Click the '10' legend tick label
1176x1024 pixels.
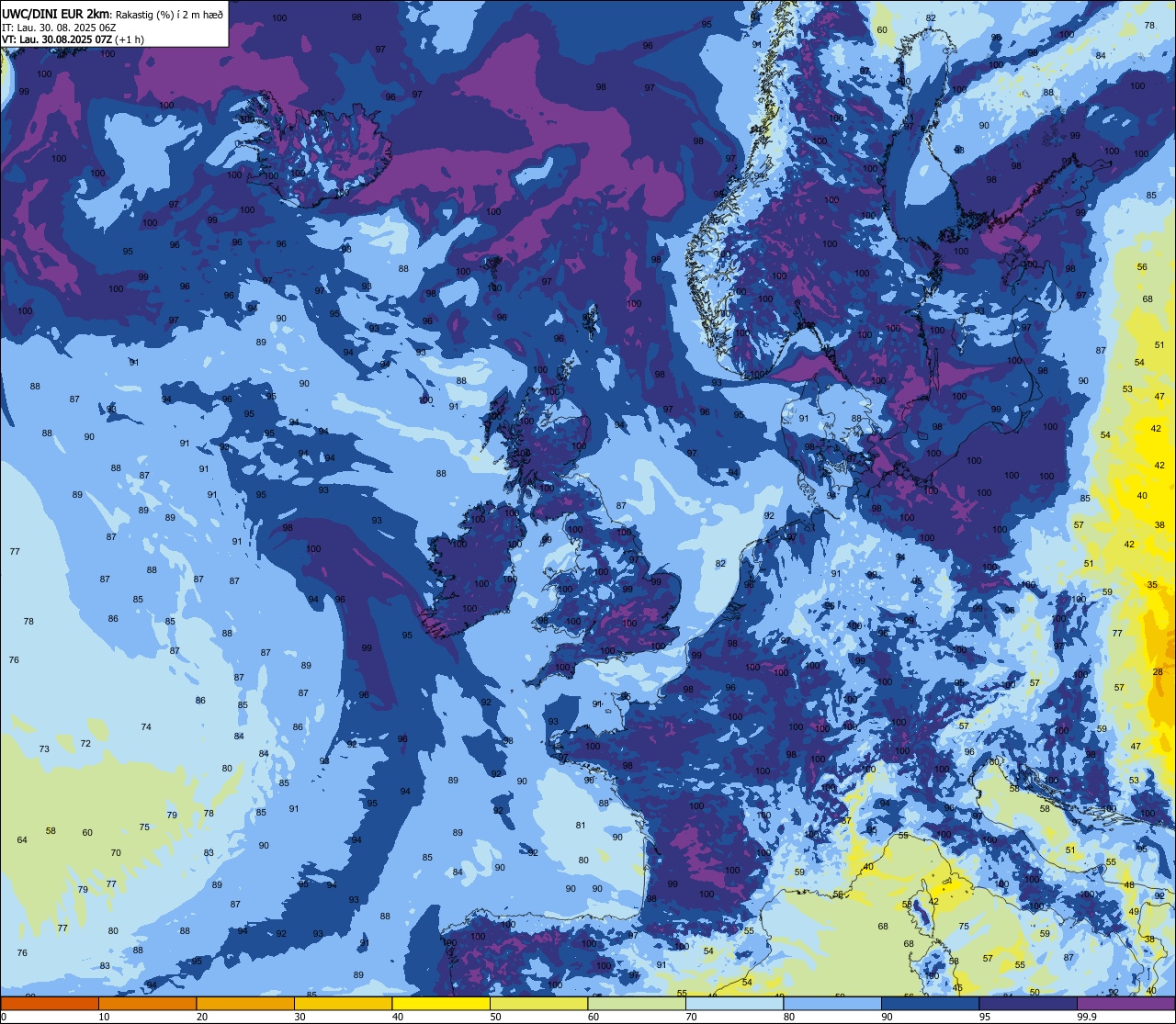(105, 1017)
